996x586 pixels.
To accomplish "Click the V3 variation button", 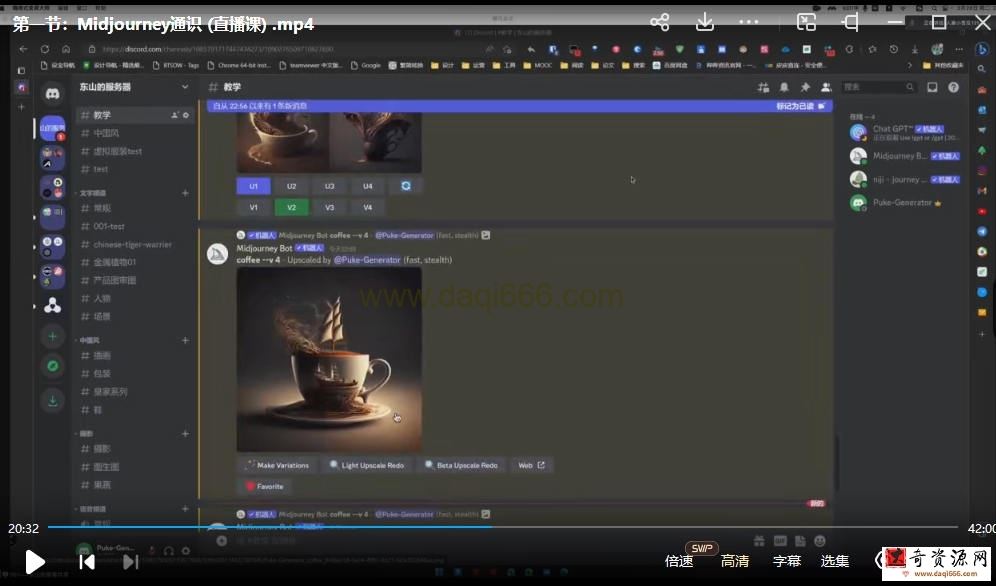I will point(330,207).
